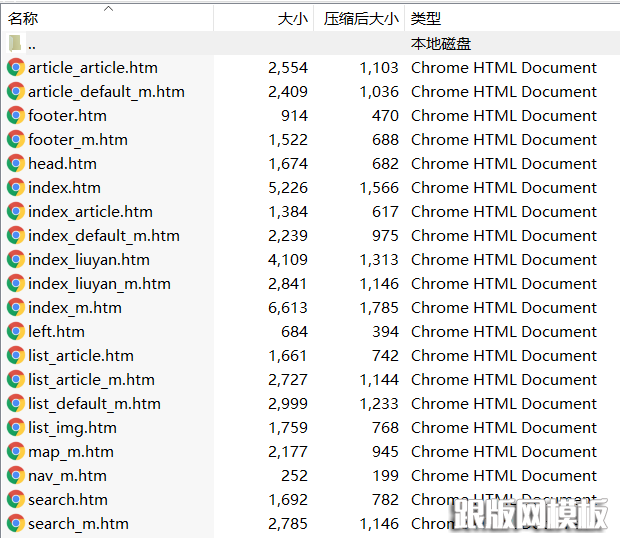
Task: Click the article_default_m.htm file name
Action: 106,92
